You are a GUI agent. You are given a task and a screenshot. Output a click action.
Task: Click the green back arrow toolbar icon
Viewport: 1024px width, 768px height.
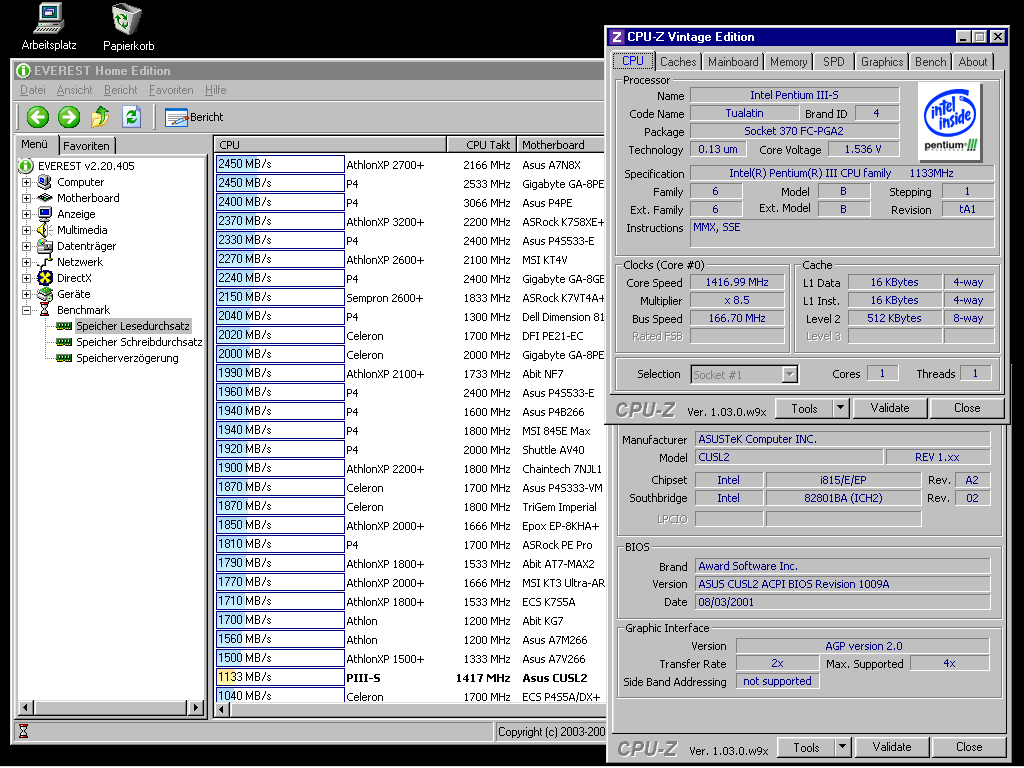tap(38, 117)
